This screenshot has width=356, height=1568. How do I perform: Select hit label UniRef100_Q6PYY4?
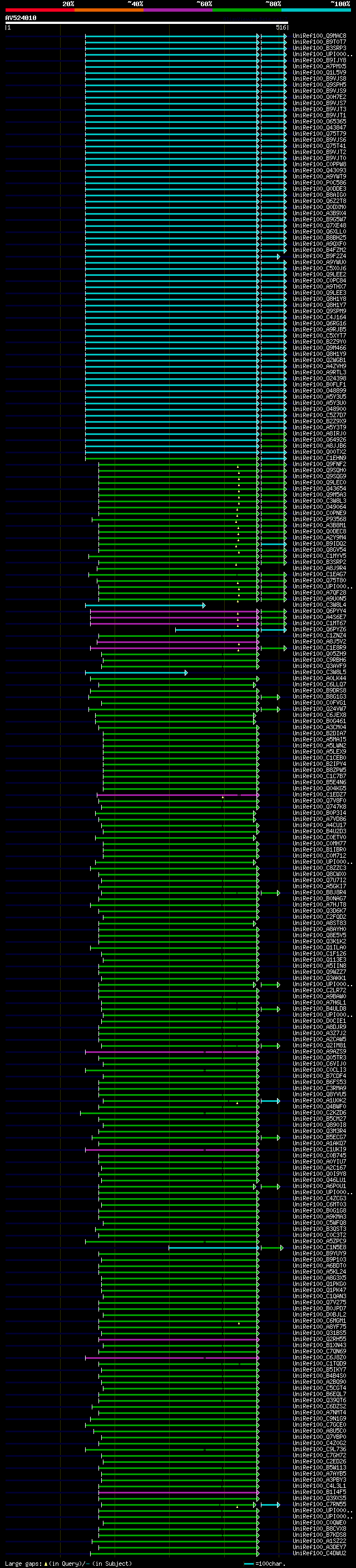(x=319, y=611)
